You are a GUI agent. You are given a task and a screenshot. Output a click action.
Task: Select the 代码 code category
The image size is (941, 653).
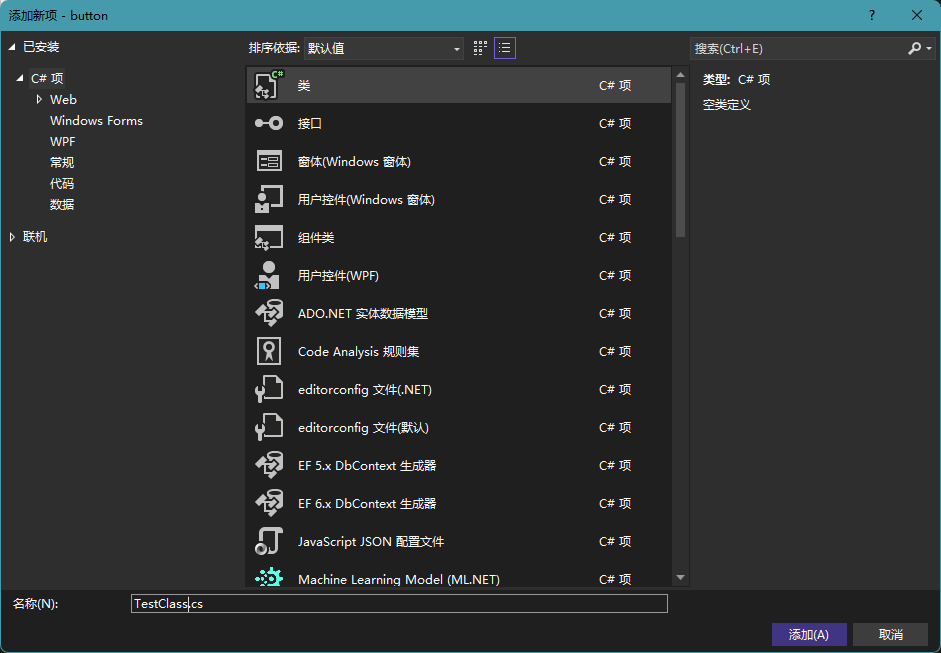(62, 184)
